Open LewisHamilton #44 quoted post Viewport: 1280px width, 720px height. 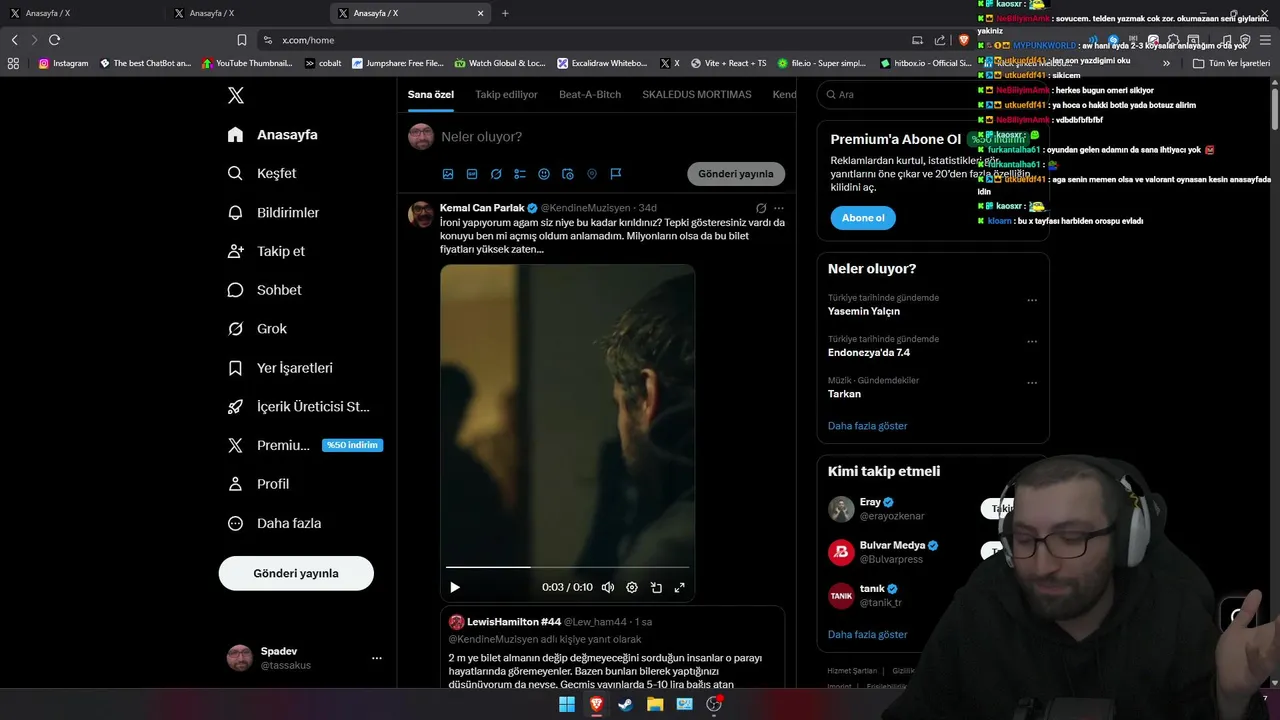[612, 648]
